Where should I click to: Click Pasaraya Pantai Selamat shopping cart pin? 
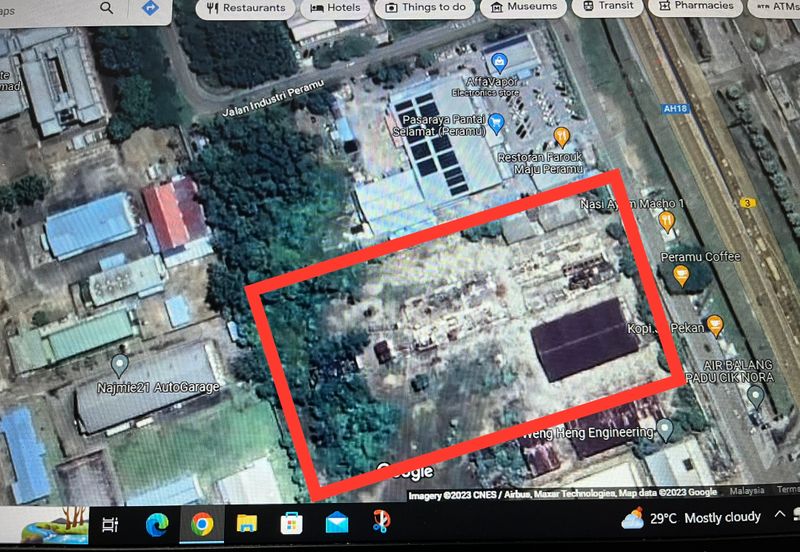pos(496,123)
